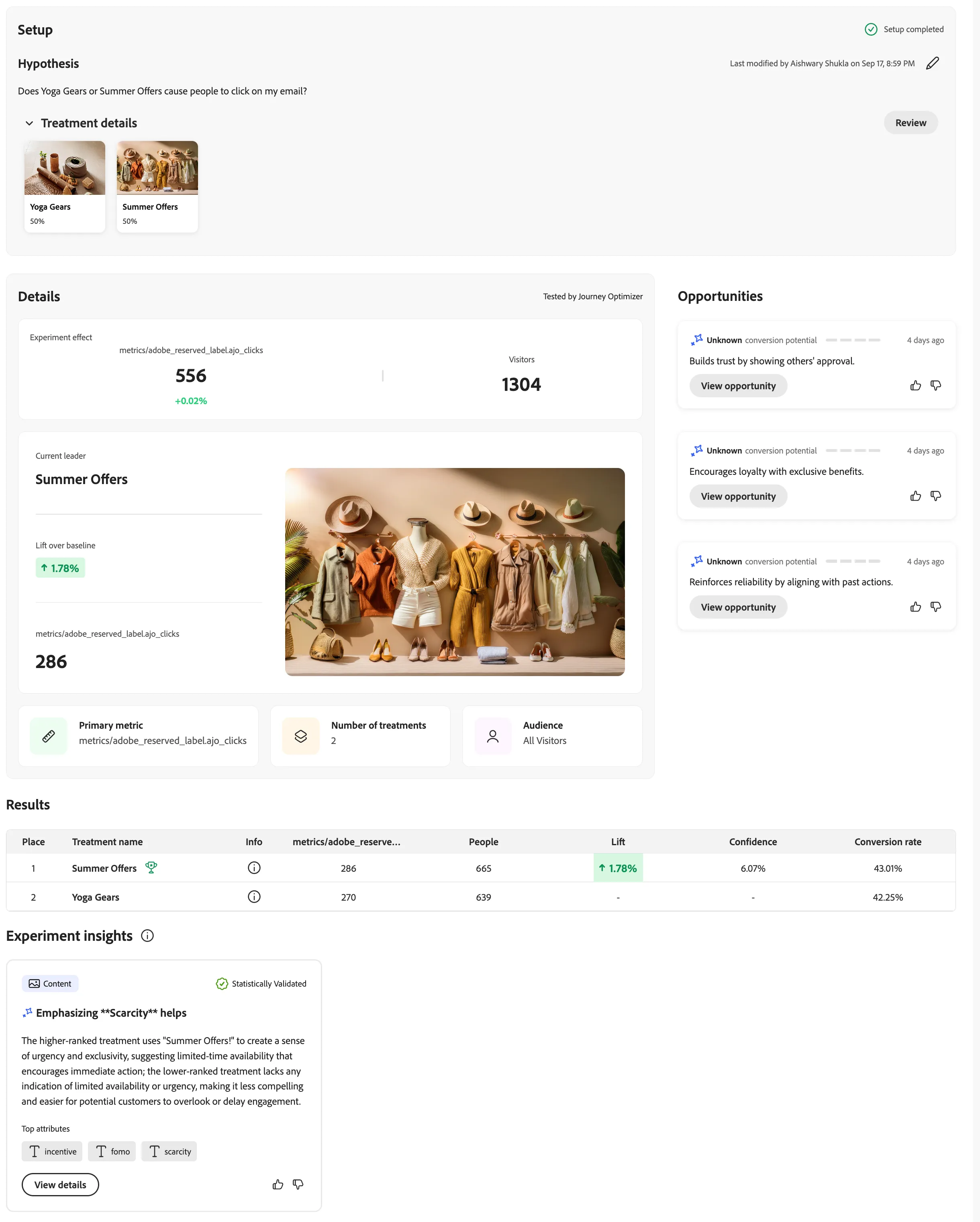Screen dimensions: 980x1222
Task: Click the 1.78% lift cell in Results table
Action: [x=618, y=868]
